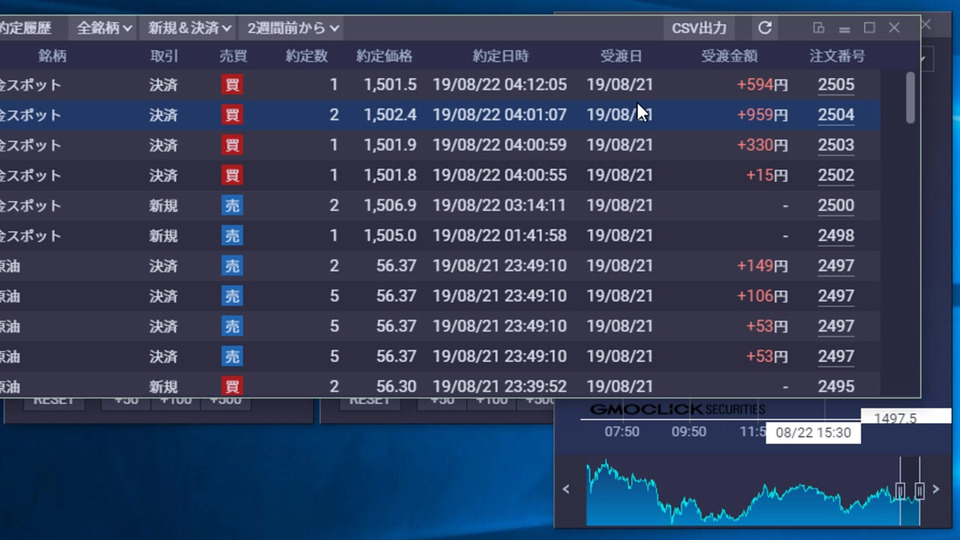
Task: Click the right range handle on chart navigator
Action: coord(920,490)
